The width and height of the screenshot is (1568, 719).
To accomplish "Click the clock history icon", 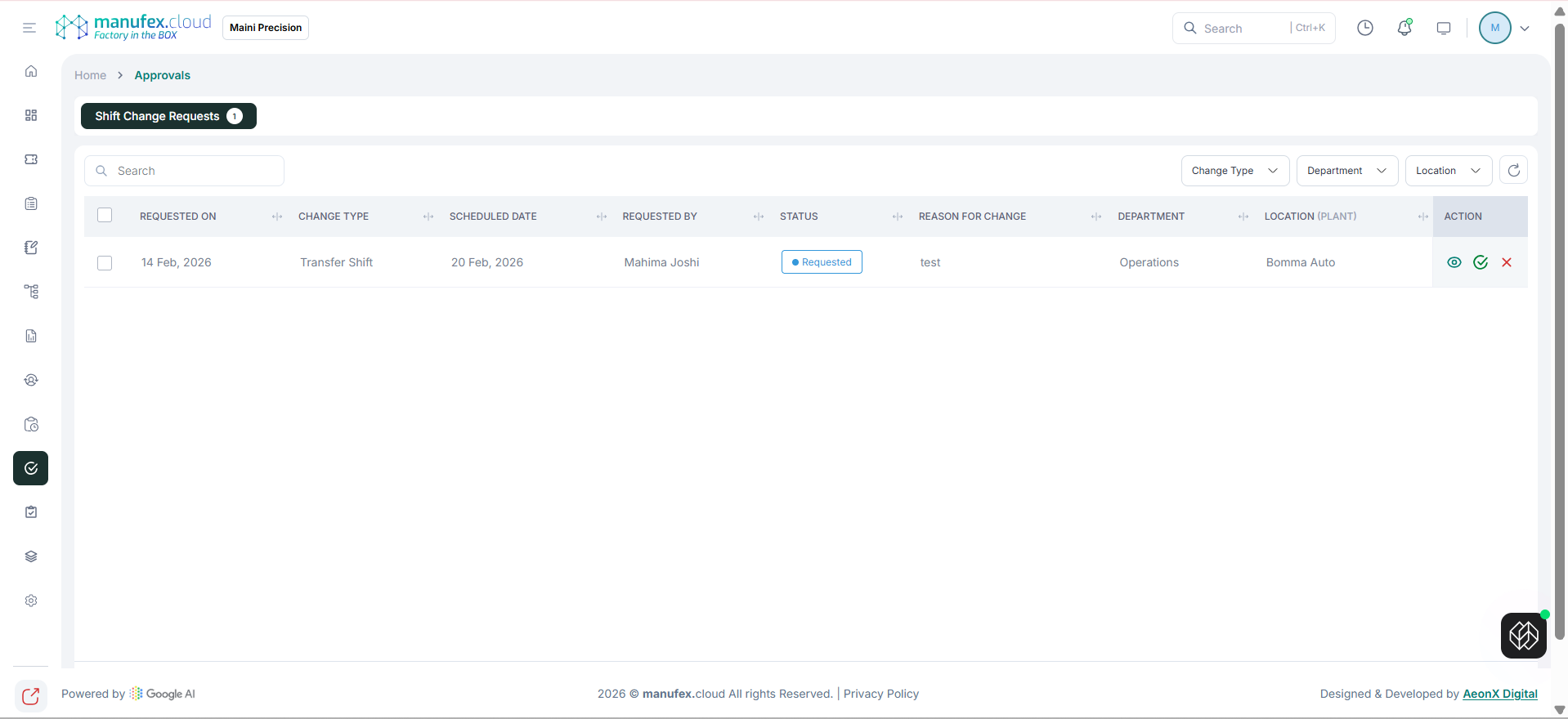I will [1364, 28].
